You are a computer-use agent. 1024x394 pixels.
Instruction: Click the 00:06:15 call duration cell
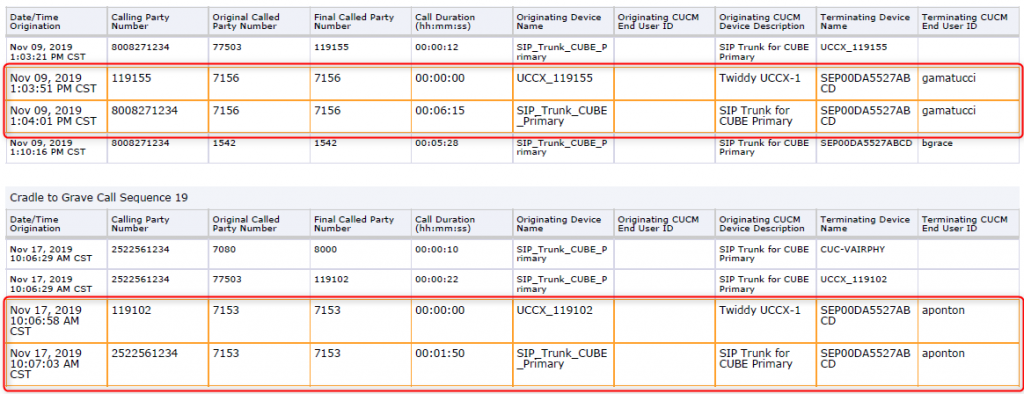(x=462, y=116)
